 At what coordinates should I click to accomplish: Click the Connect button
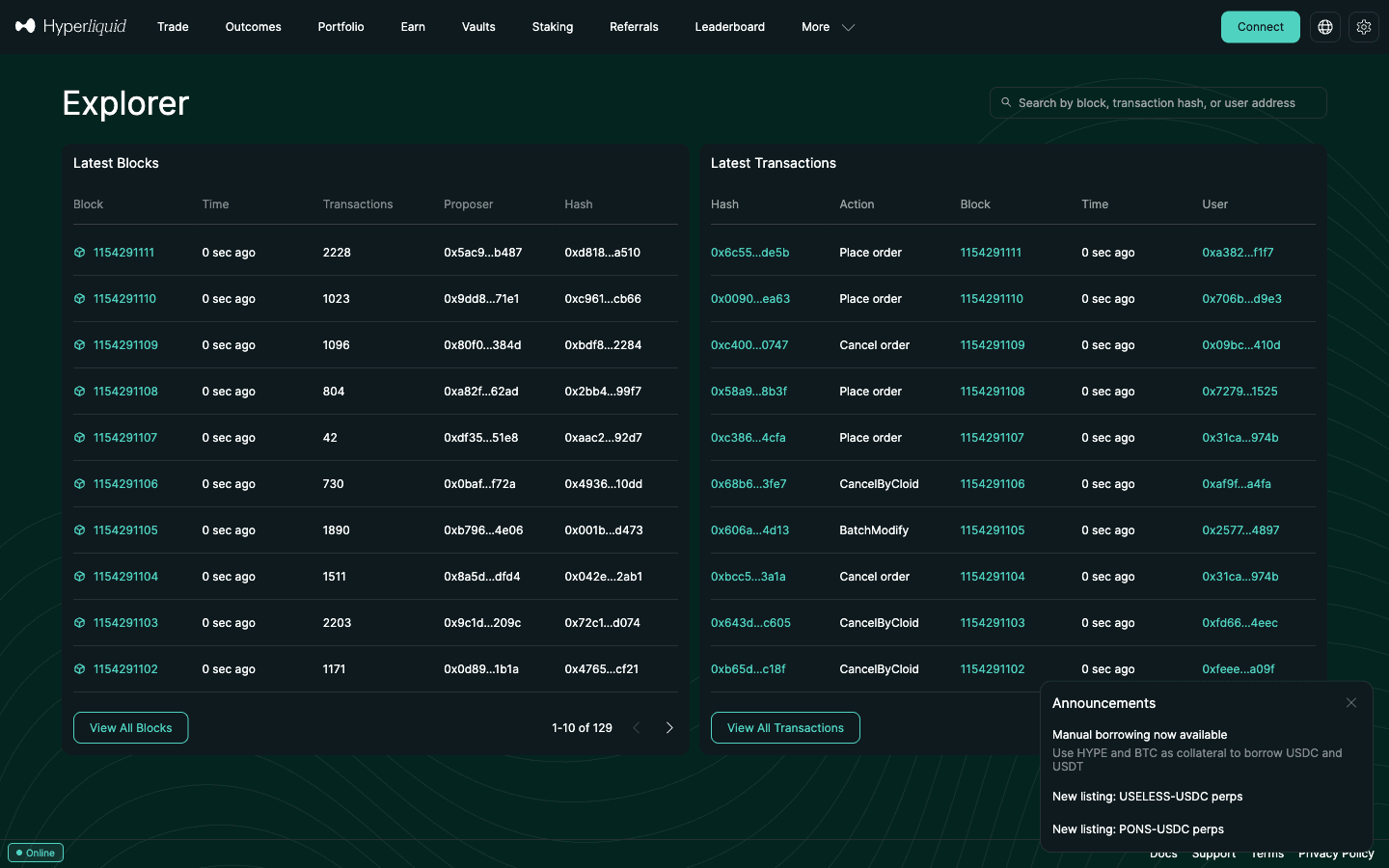pyautogui.click(x=1260, y=27)
